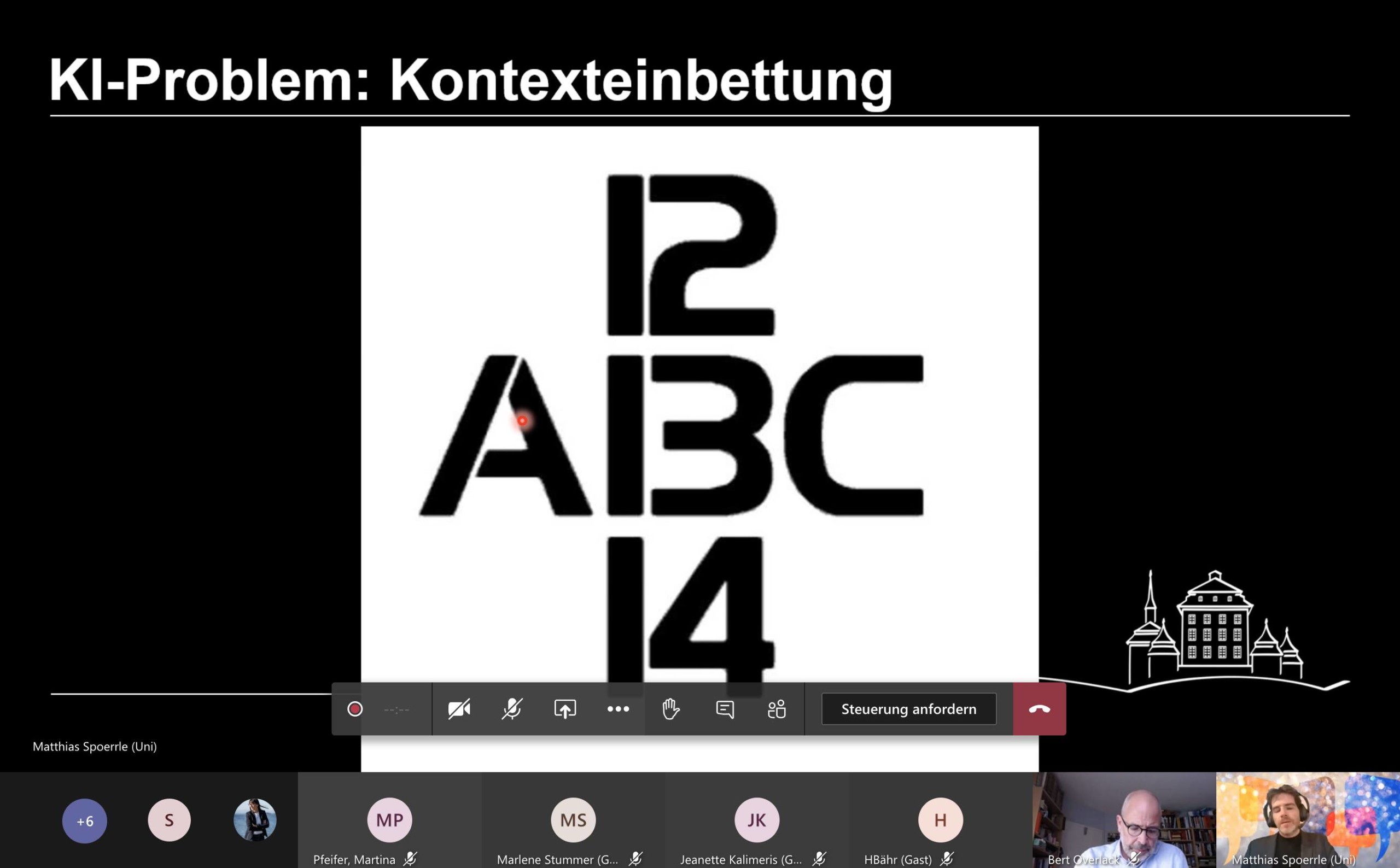Viewport: 1400px width, 868px height.
Task: Click the call timer display
Action: coord(396,709)
